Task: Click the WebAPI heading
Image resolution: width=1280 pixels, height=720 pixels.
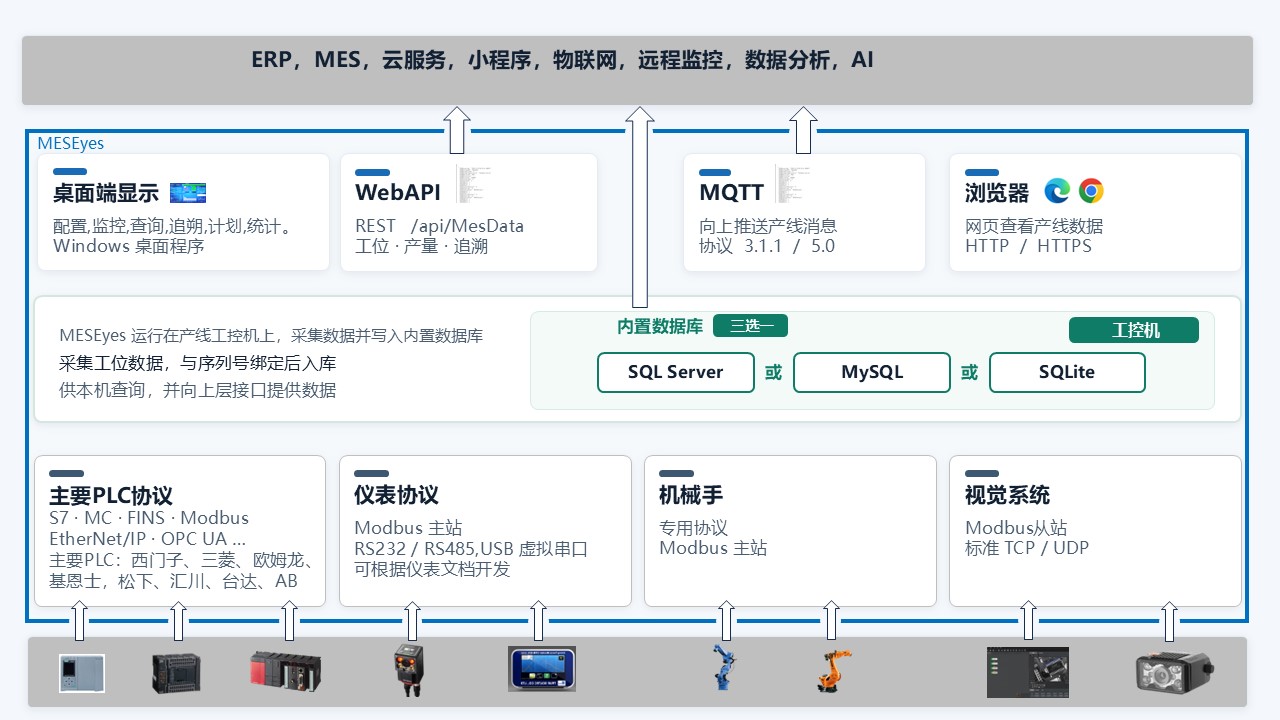Action: pyautogui.click(x=398, y=193)
